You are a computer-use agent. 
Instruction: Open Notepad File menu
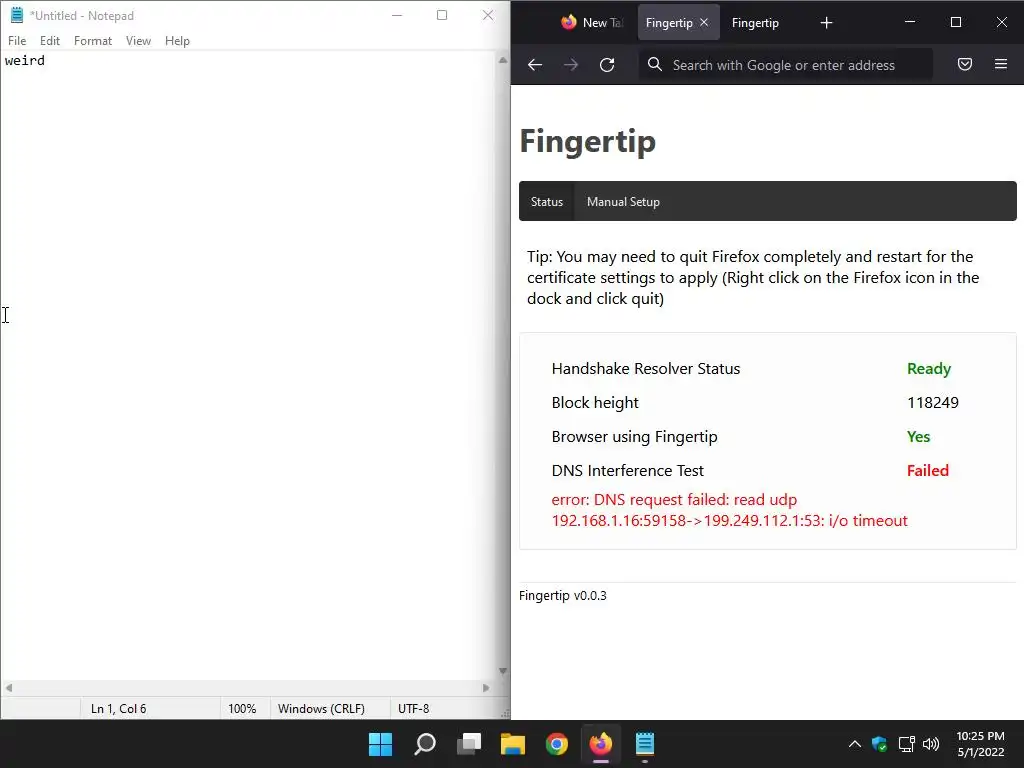pos(17,40)
